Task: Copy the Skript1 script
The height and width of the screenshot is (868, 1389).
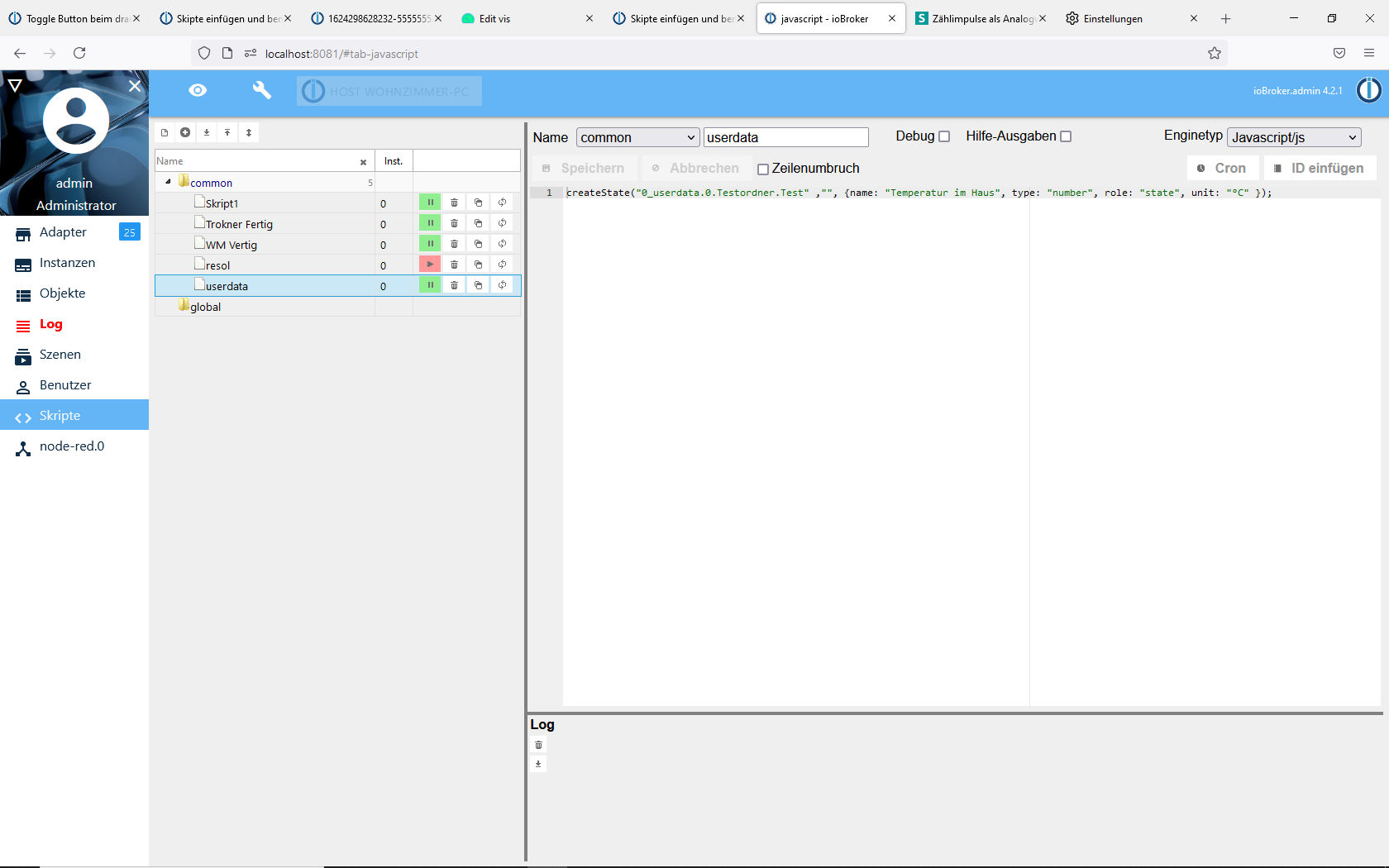Action: (478, 203)
